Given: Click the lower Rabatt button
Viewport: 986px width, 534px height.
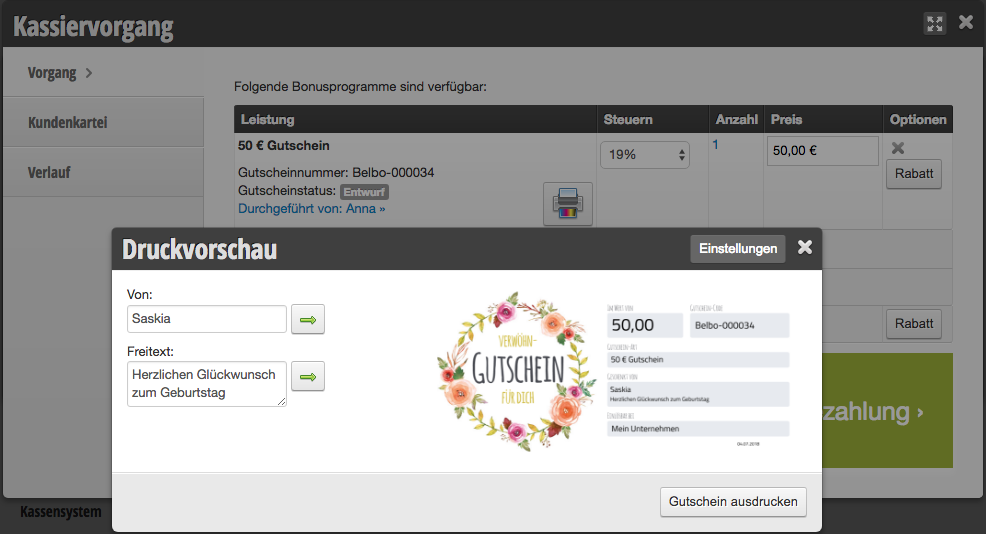Looking at the screenshot, I should coord(914,323).
